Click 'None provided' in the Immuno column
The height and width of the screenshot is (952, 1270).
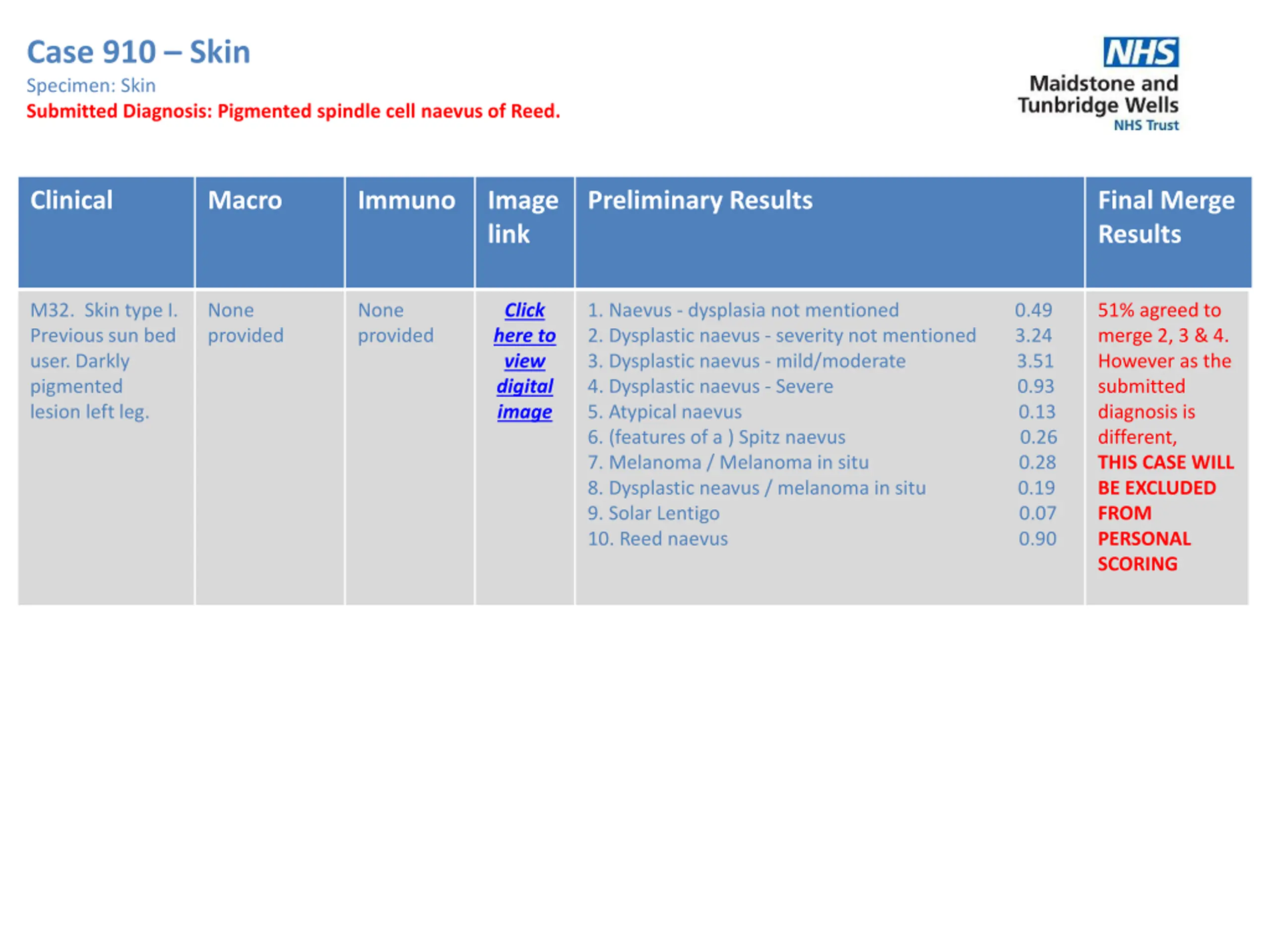point(395,322)
